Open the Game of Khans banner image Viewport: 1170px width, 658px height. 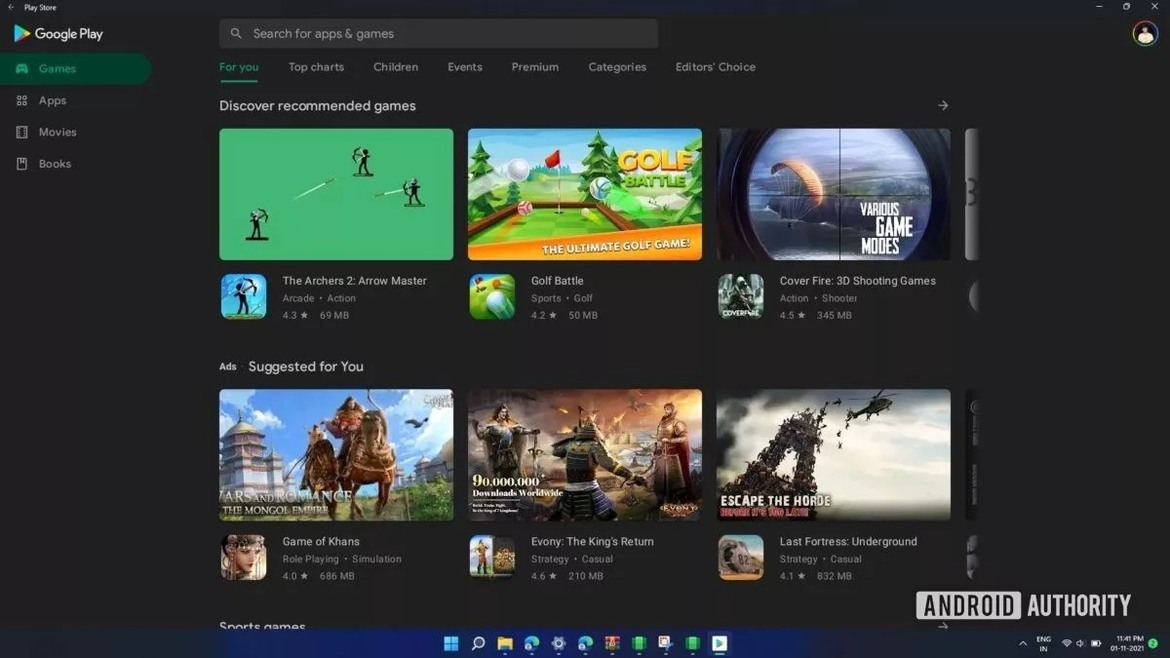(x=336, y=455)
